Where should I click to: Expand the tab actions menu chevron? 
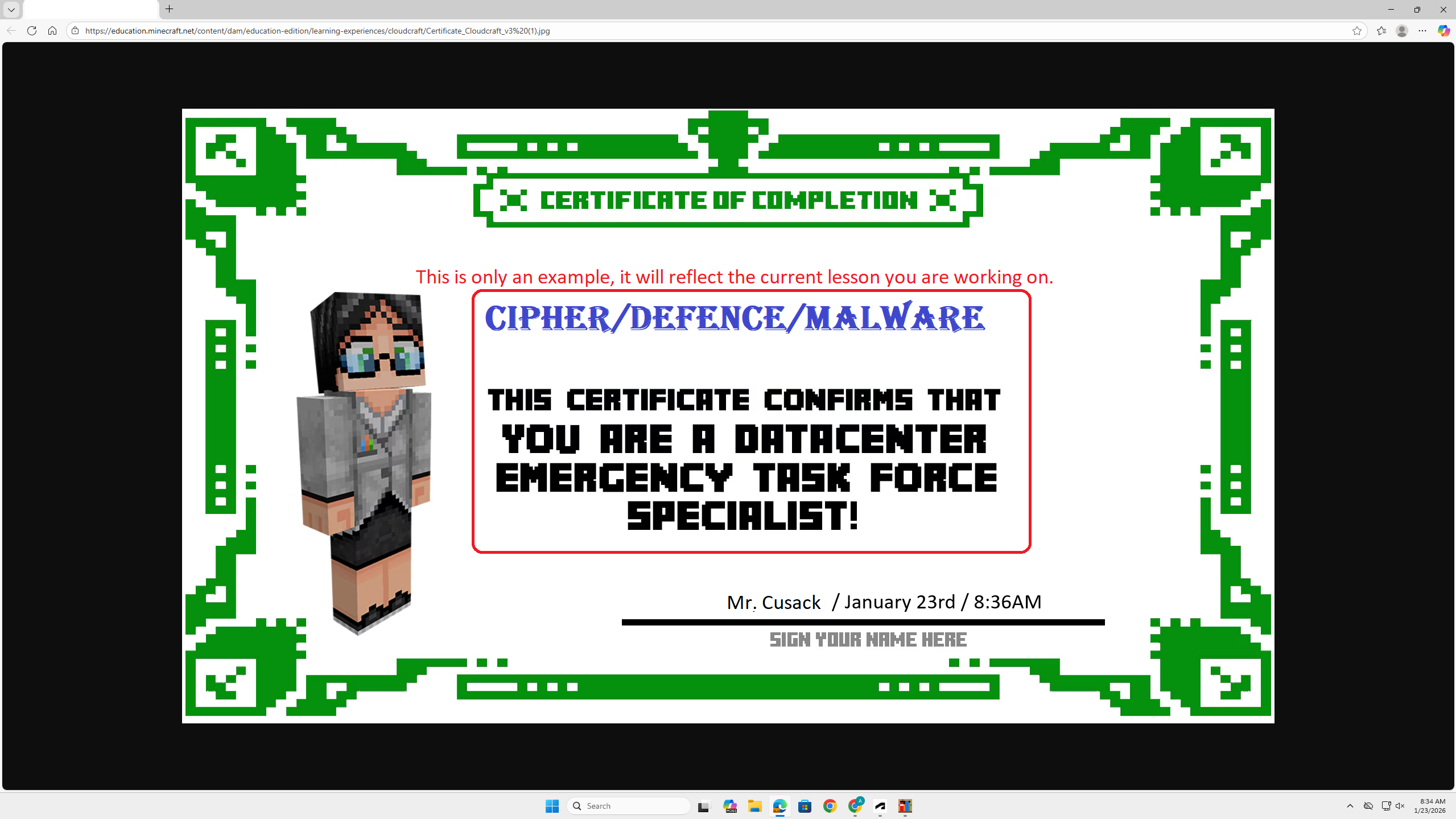(11, 9)
